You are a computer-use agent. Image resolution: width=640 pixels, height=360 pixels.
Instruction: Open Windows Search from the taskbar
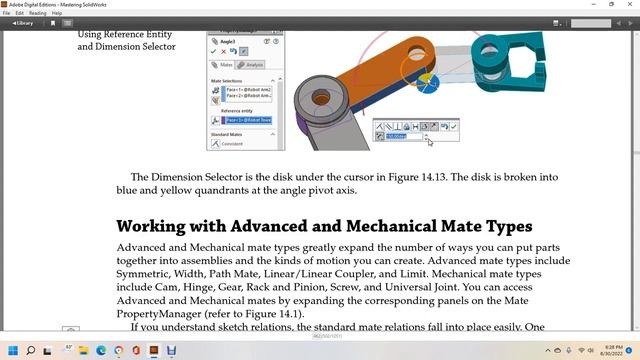coord(31,350)
